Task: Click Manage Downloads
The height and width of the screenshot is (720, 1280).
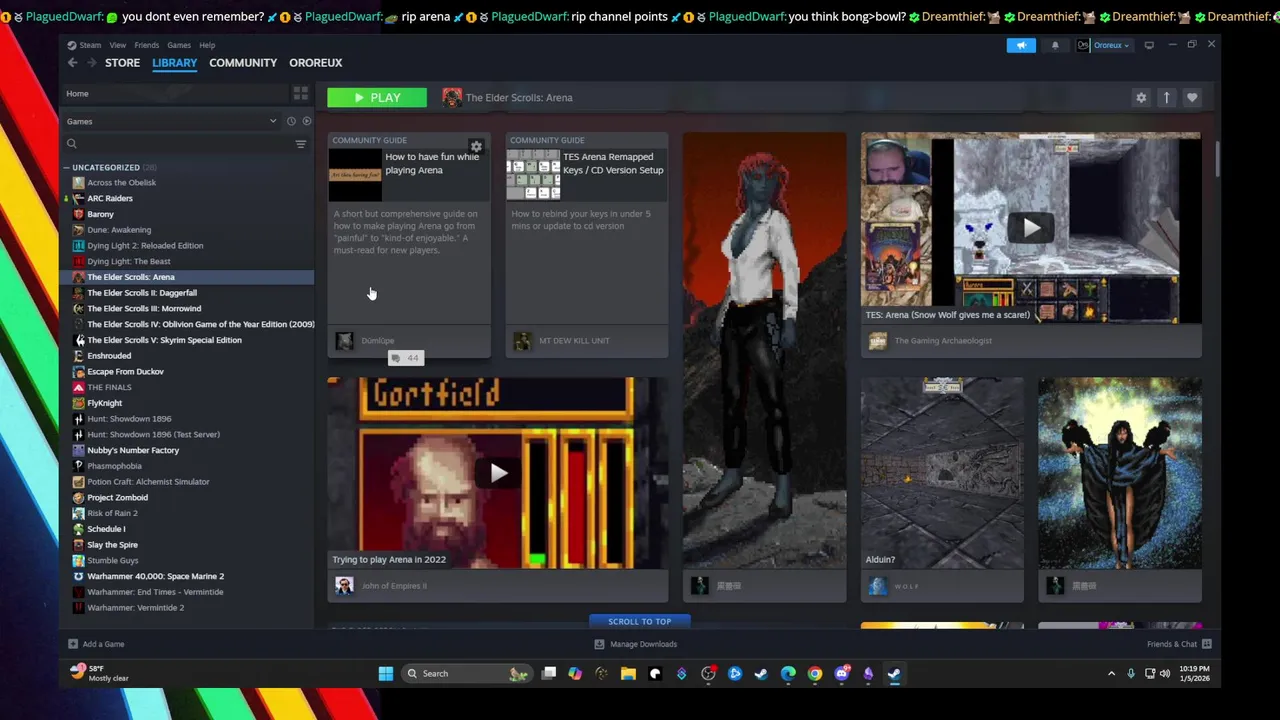Action: (x=635, y=644)
